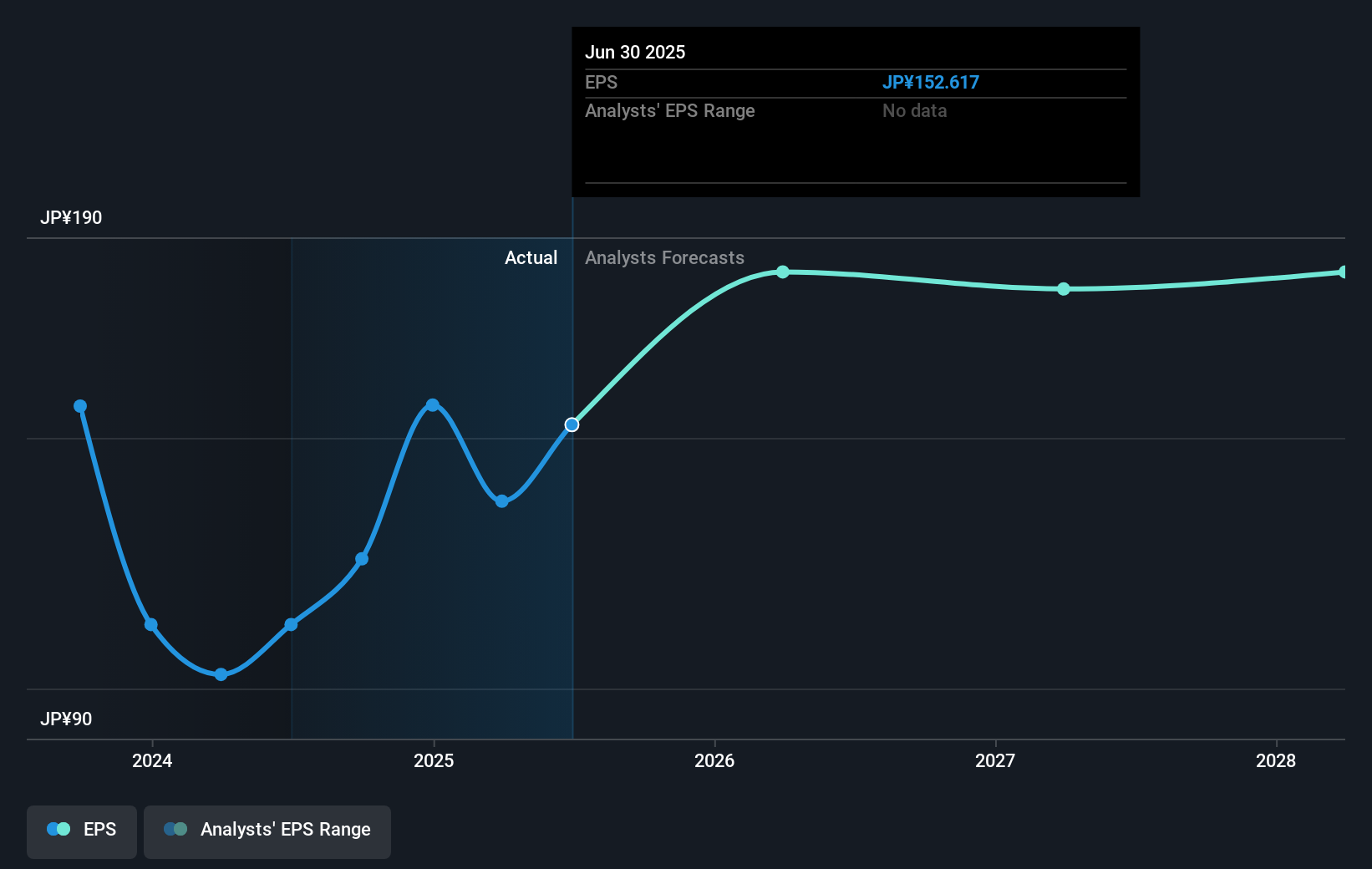The width and height of the screenshot is (1372, 869).
Task: Select the lowest EPS data point in 2024
Action: coord(221,674)
